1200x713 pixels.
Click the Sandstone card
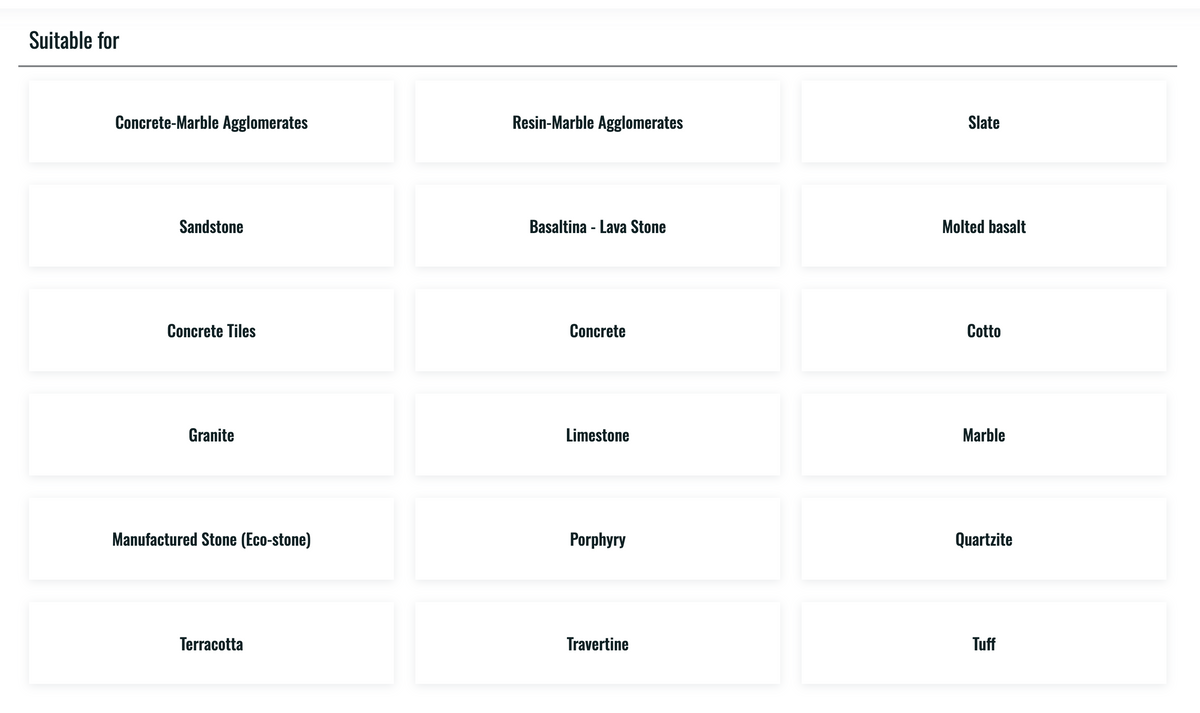click(x=211, y=226)
